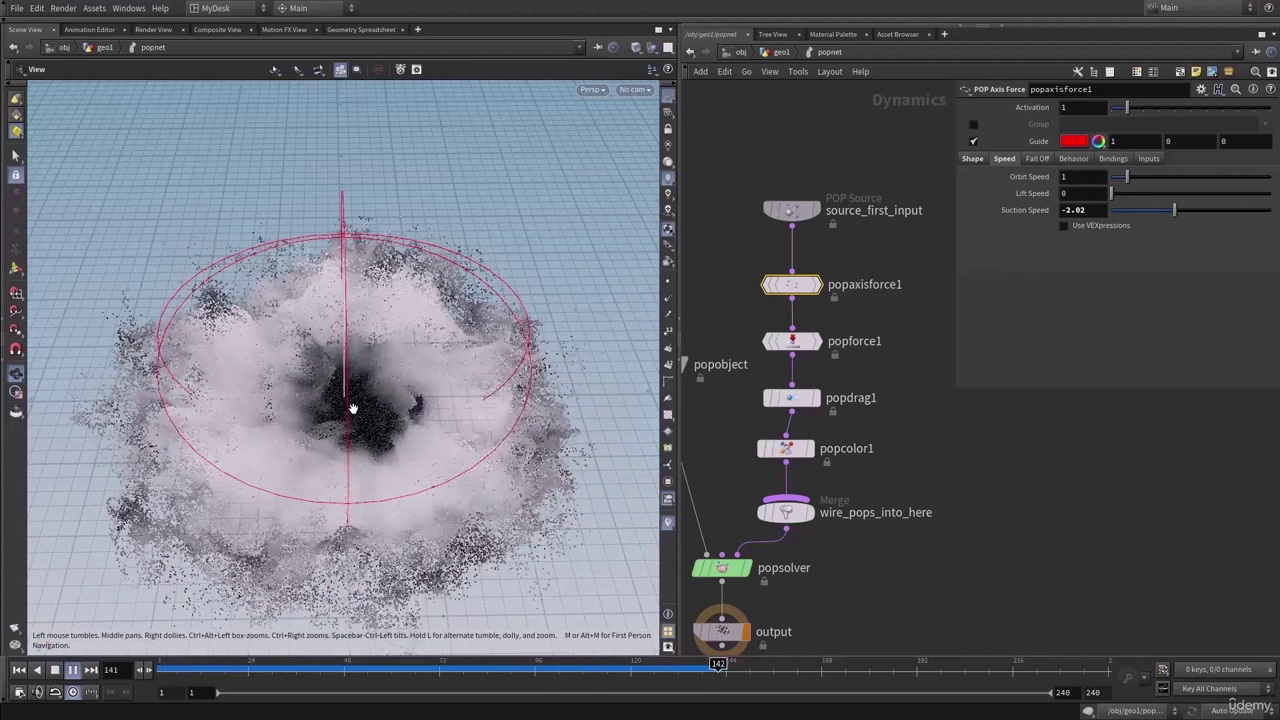The width and height of the screenshot is (1280, 720).
Task: Toggle the pin icon in Scene View path bar
Action: (x=597, y=47)
